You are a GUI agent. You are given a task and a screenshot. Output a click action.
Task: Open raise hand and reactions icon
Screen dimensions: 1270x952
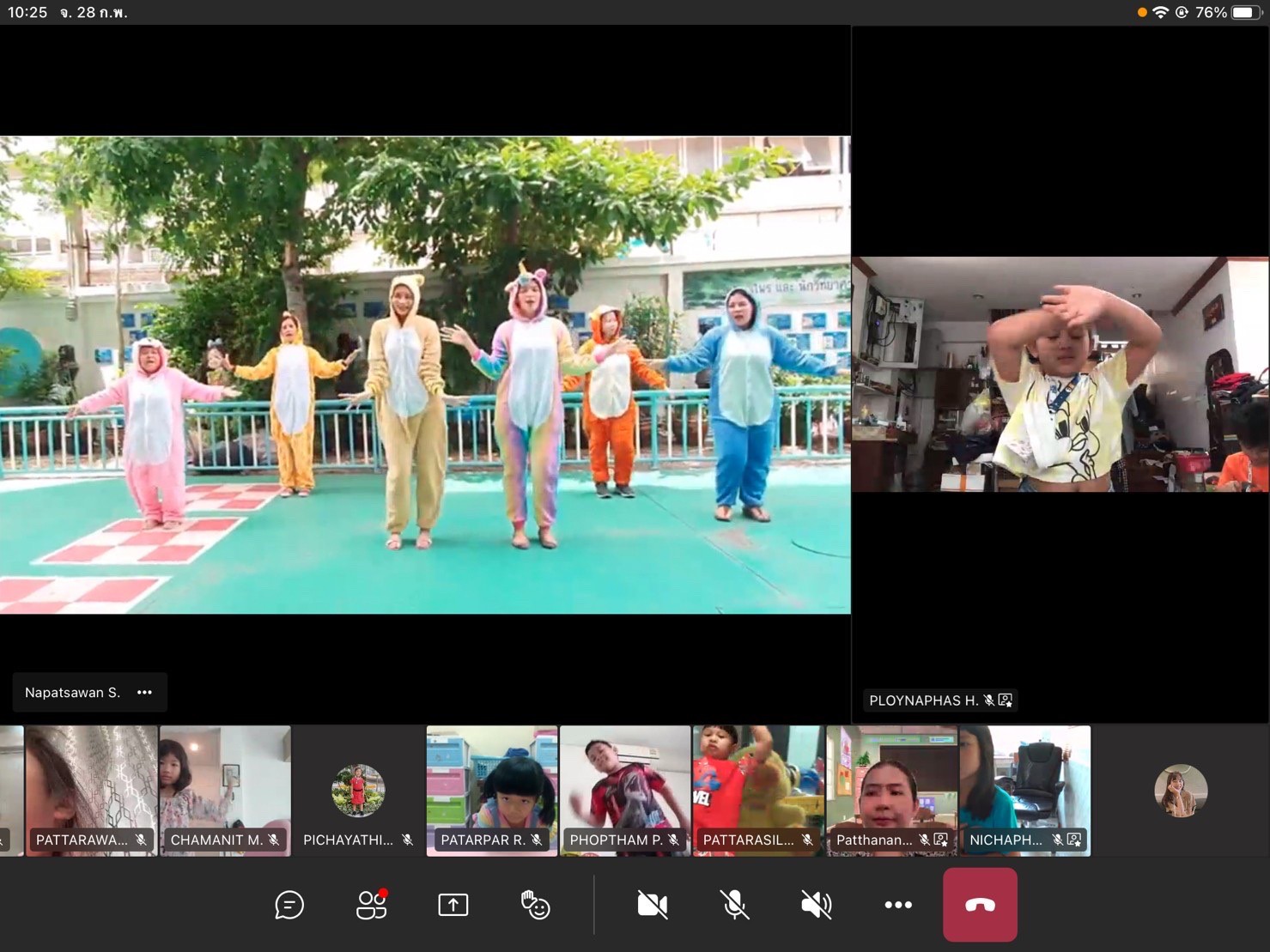point(536,905)
